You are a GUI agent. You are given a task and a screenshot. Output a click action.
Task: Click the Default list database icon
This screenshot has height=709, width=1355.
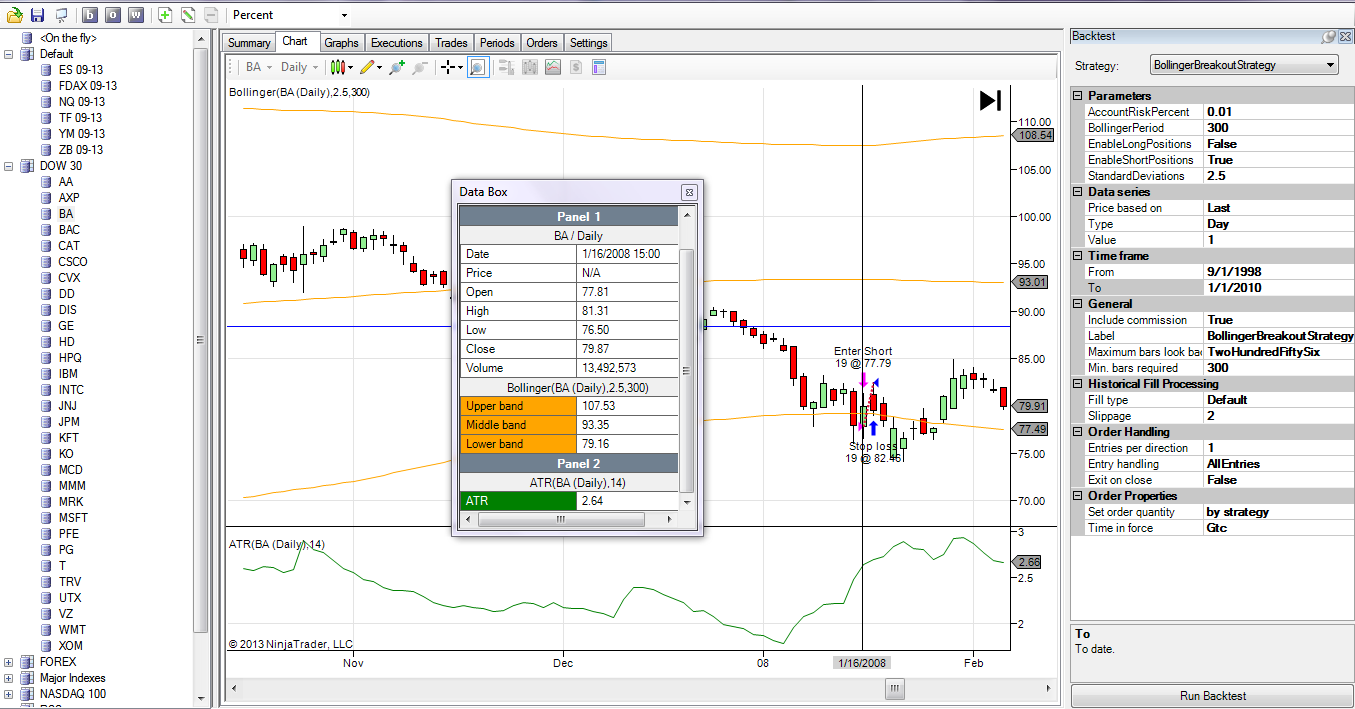[x=26, y=54]
